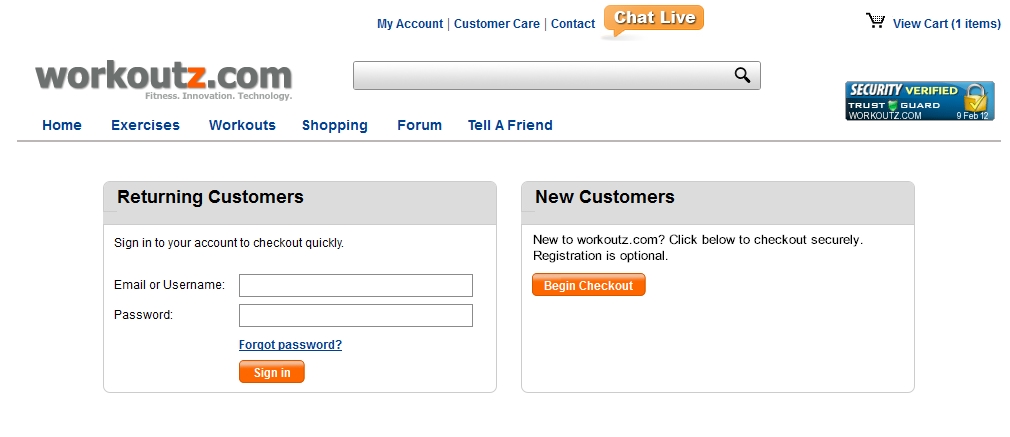Screen dimensions: 1010x437
Task: Open View Cart (1 items) link
Action: pyautogui.click(x=947, y=24)
